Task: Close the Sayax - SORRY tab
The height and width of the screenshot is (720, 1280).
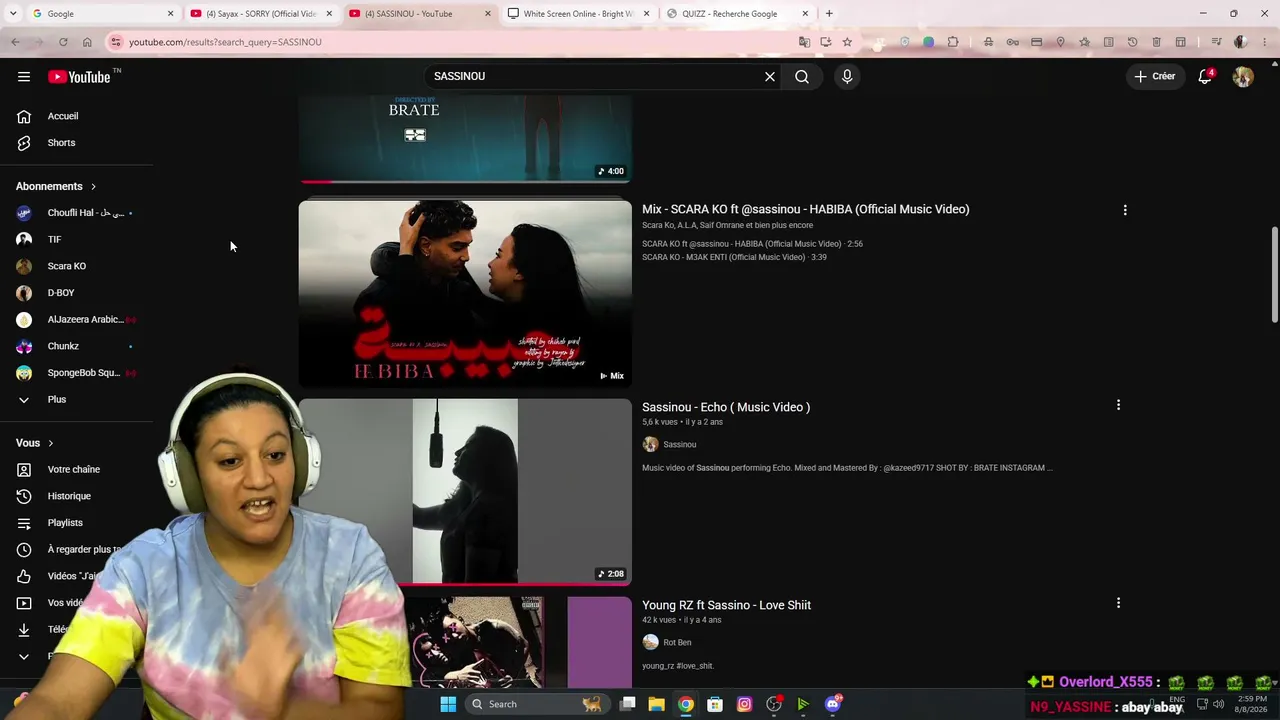Action: [x=329, y=14]
